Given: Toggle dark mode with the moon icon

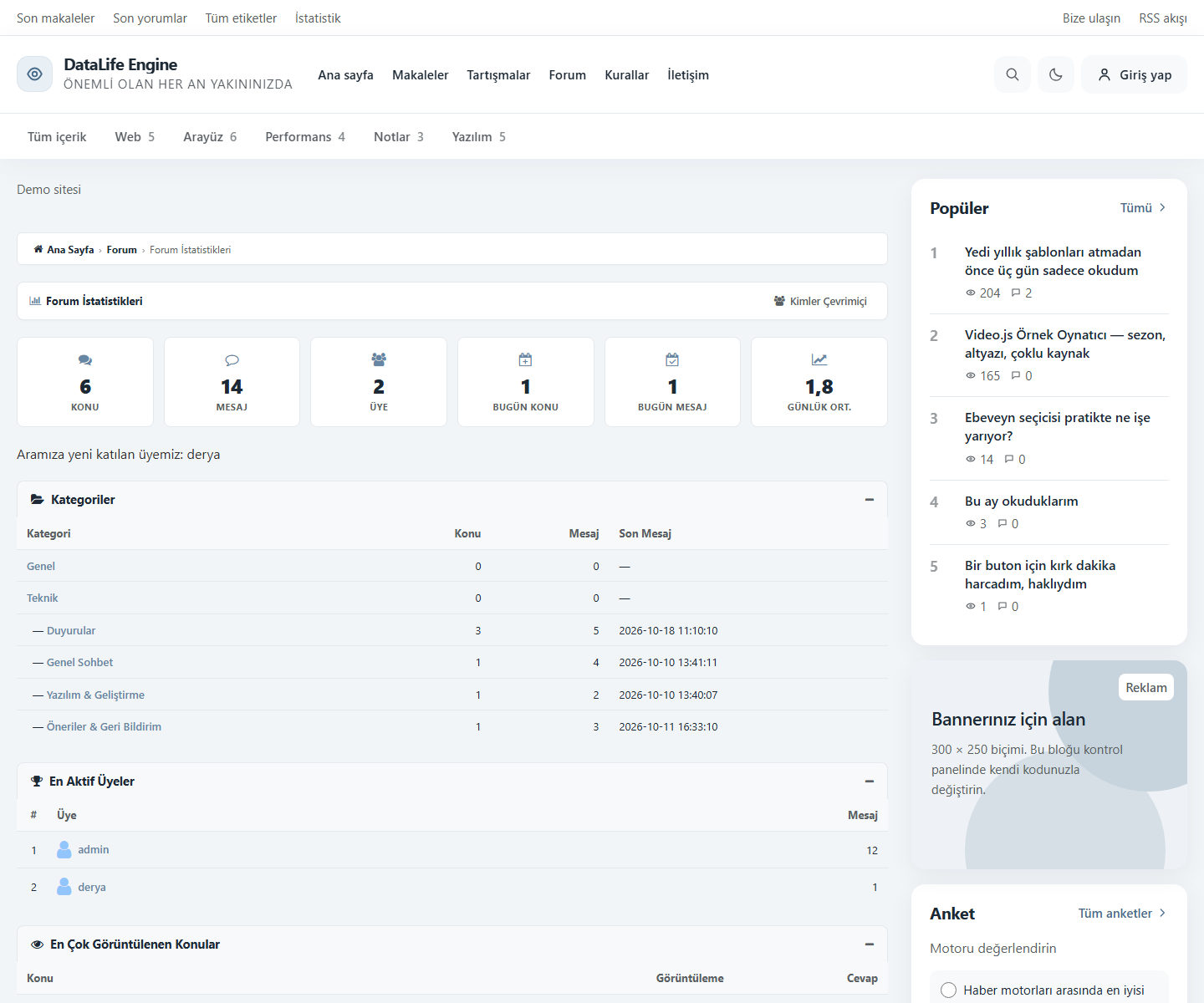Looking at the screenshot, I should pyautogui.click(x=1056, y=74).
